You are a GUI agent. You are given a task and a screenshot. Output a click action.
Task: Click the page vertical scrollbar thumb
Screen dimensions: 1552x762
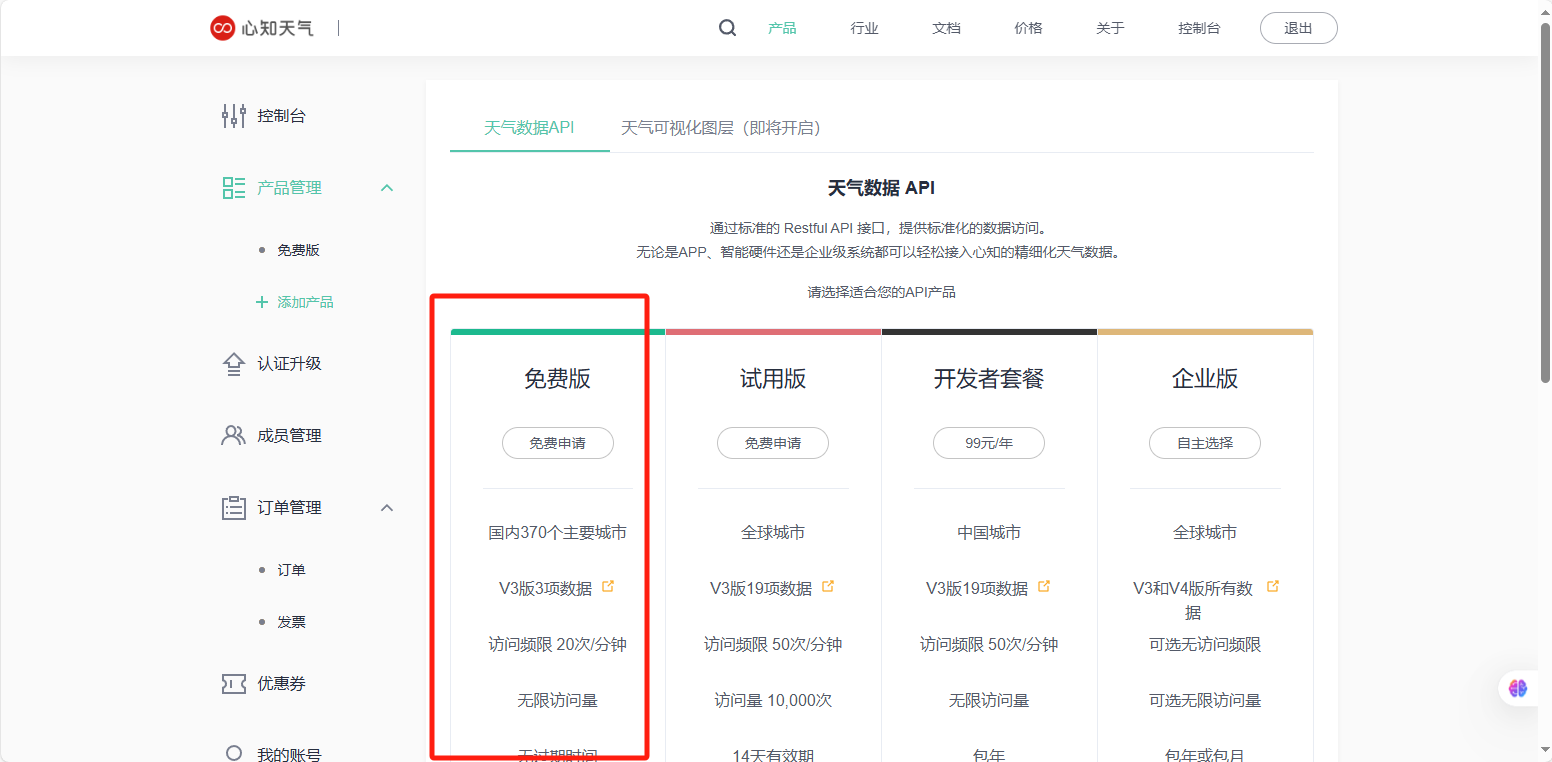point(1545,203)
